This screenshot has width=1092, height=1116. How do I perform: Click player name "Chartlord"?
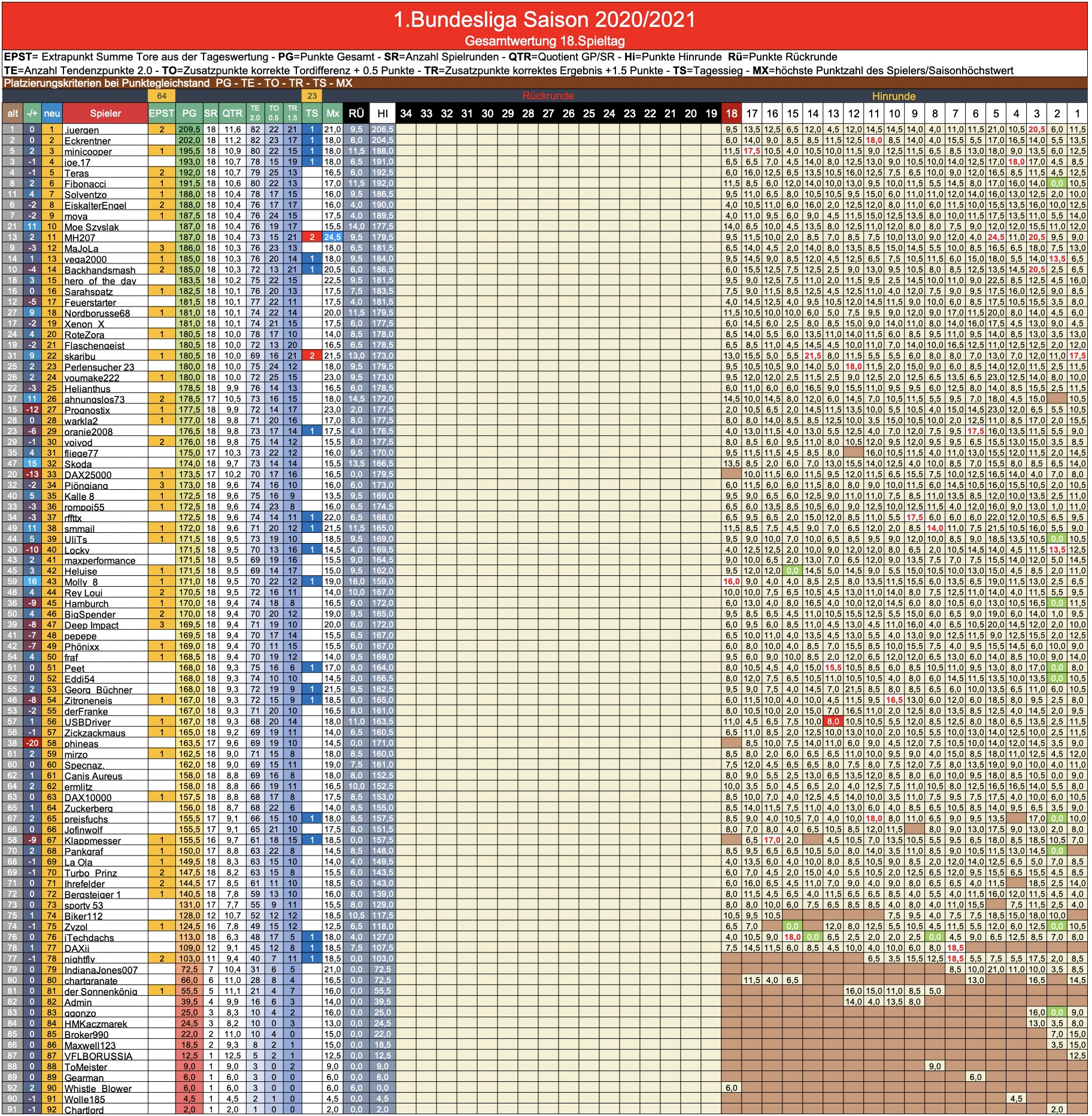(x=84, y=1109)
